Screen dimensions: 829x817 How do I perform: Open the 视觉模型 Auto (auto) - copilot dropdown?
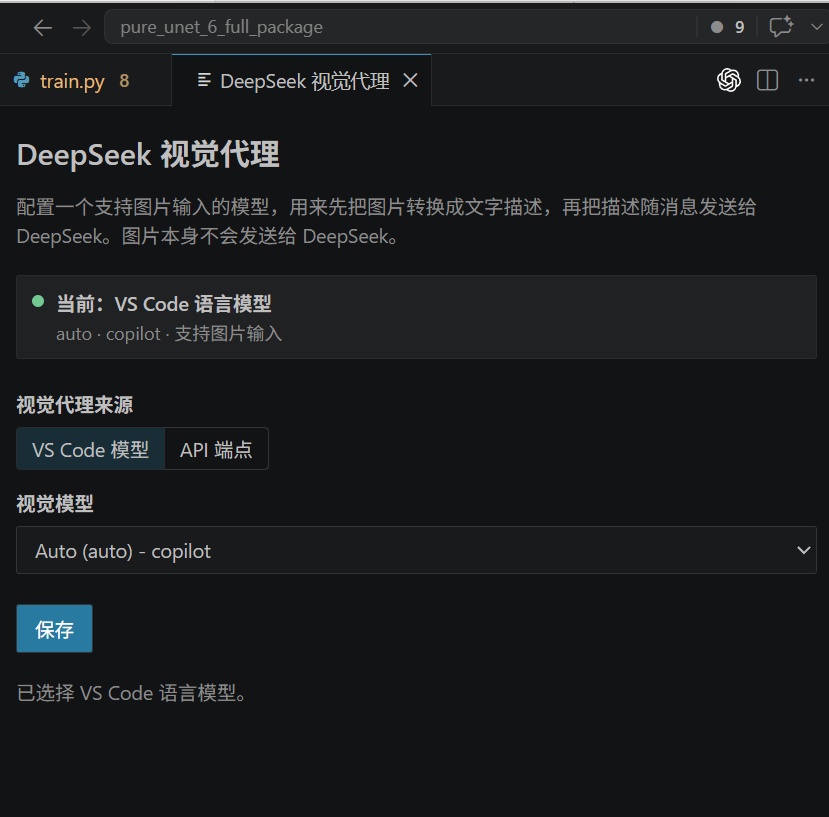[416, 550]
